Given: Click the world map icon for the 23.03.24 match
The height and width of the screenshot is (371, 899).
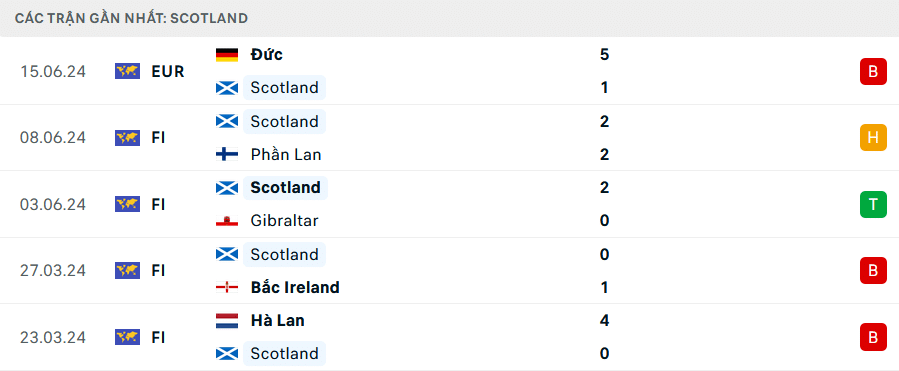Looking at the screenshot, I should coord(127,337).
